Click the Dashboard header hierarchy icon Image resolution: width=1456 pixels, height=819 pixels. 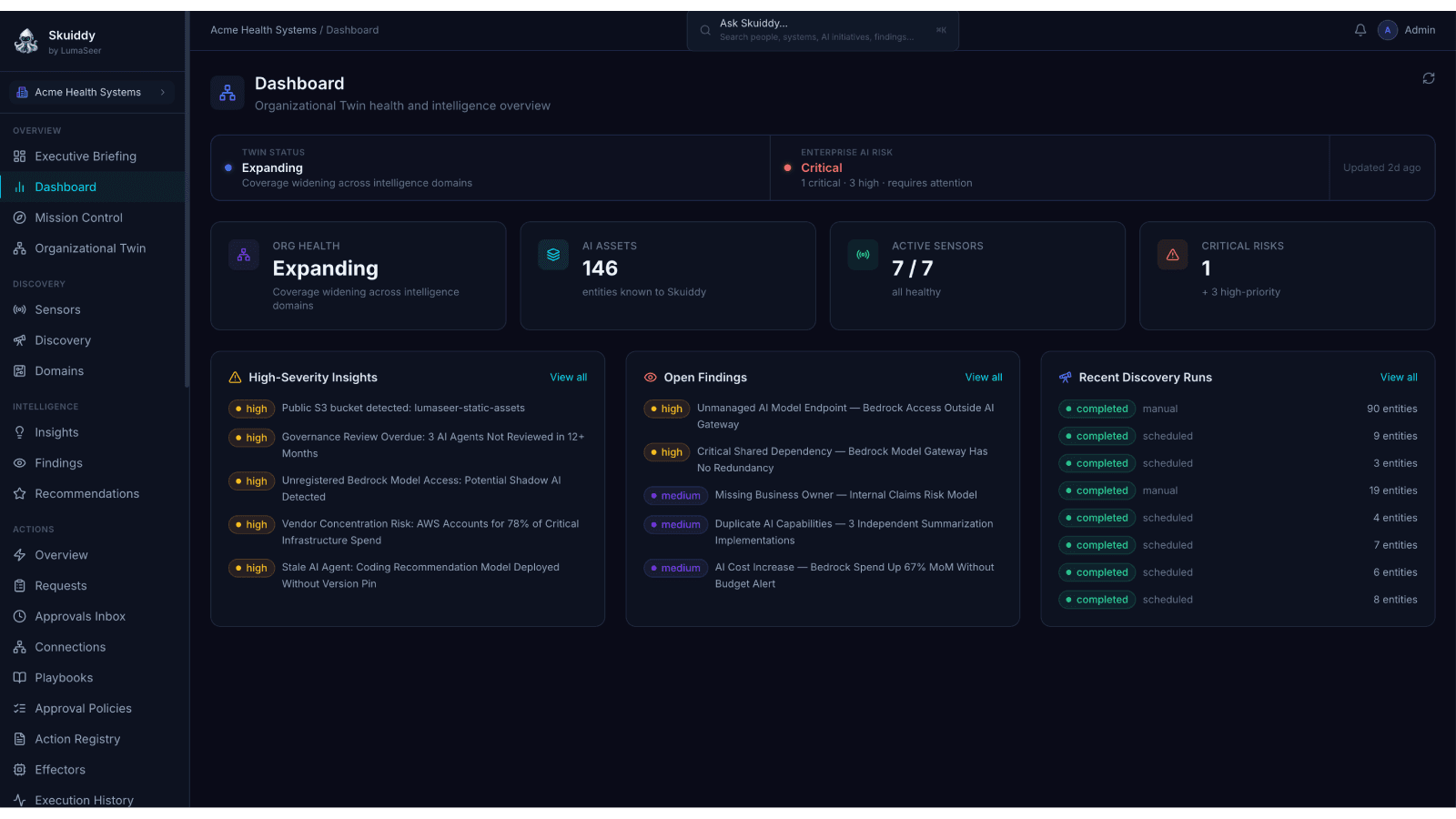coord(227,93)
